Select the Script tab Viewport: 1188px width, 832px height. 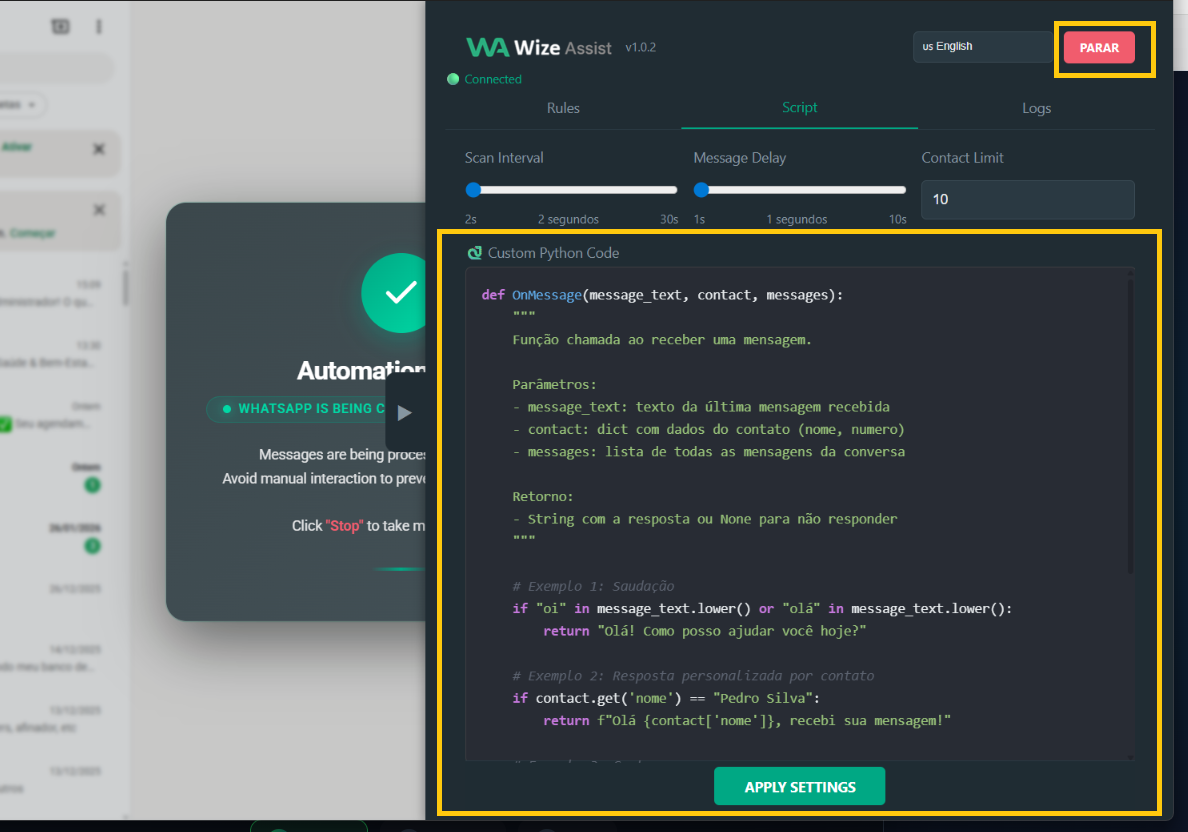[x=799, y=108]
